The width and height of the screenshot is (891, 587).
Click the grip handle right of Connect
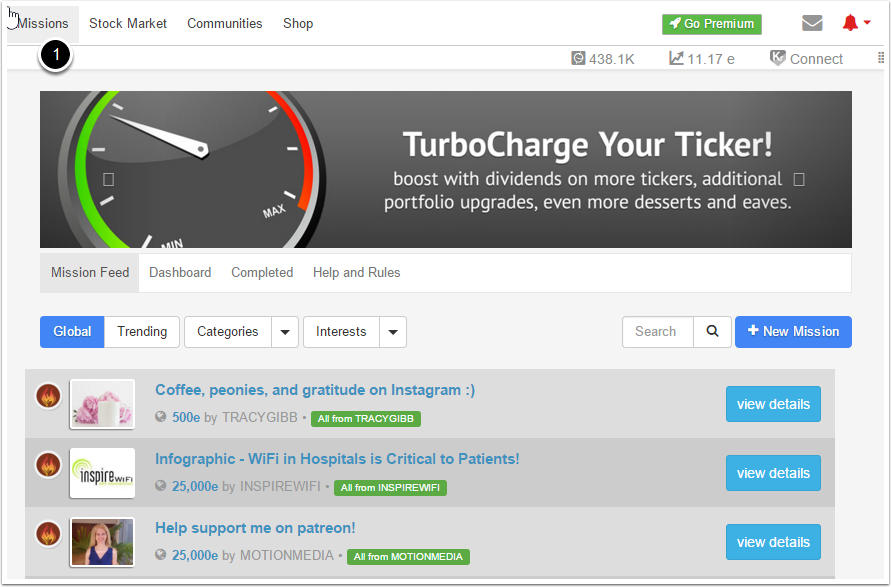click(881, 59)
